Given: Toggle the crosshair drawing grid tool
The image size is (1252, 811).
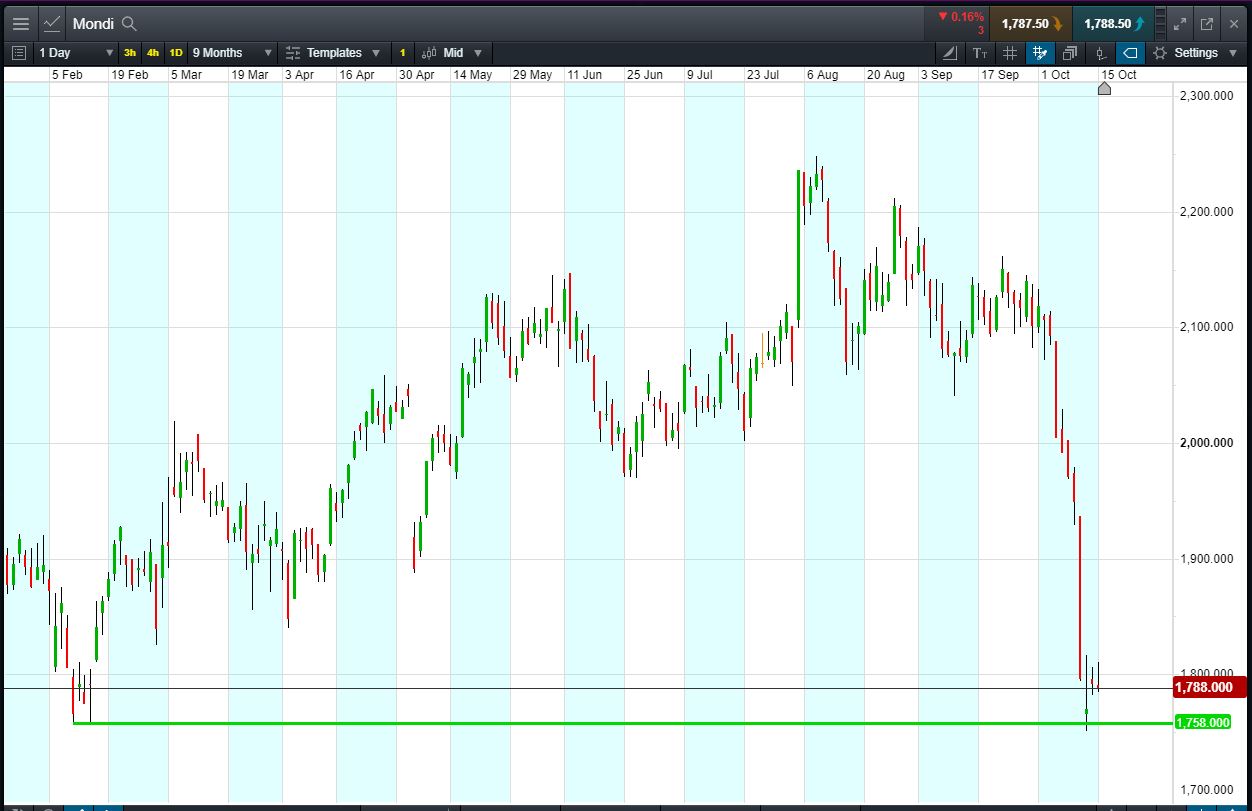Looking at the screenshot, I should coord(1040,53).
